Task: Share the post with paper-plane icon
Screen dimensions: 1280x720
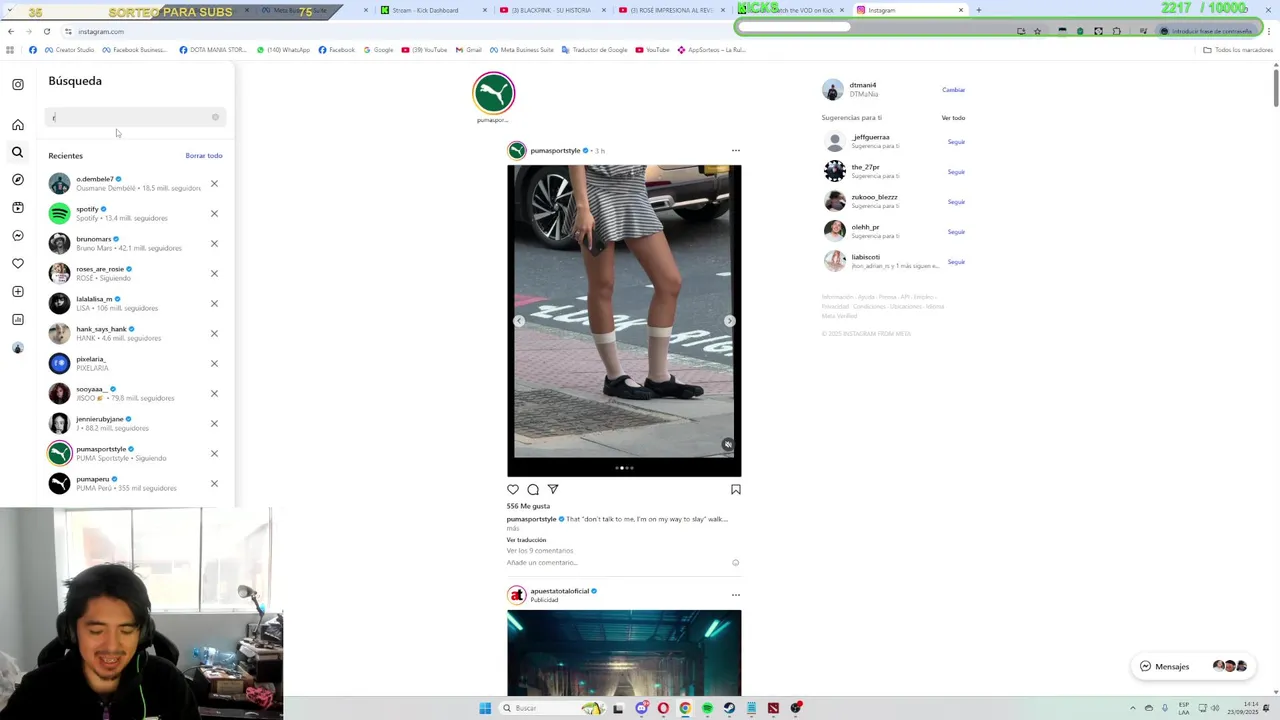Action: coord(553,490)
